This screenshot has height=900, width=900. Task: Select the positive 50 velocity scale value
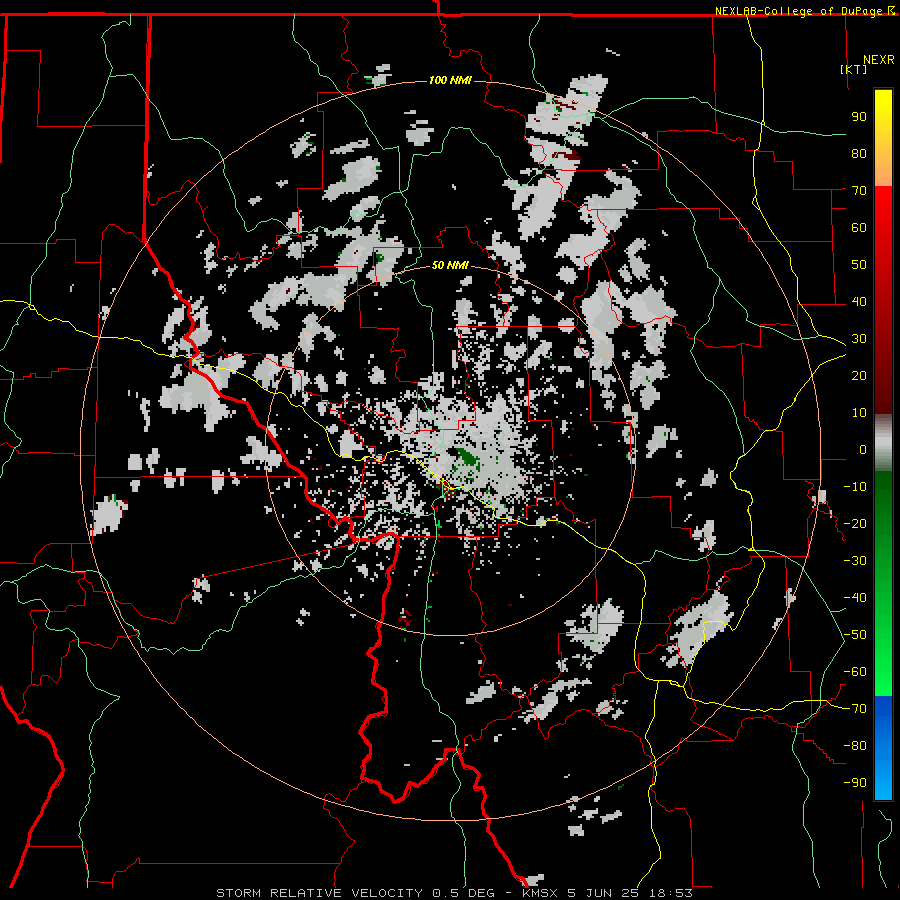point(859,265)
